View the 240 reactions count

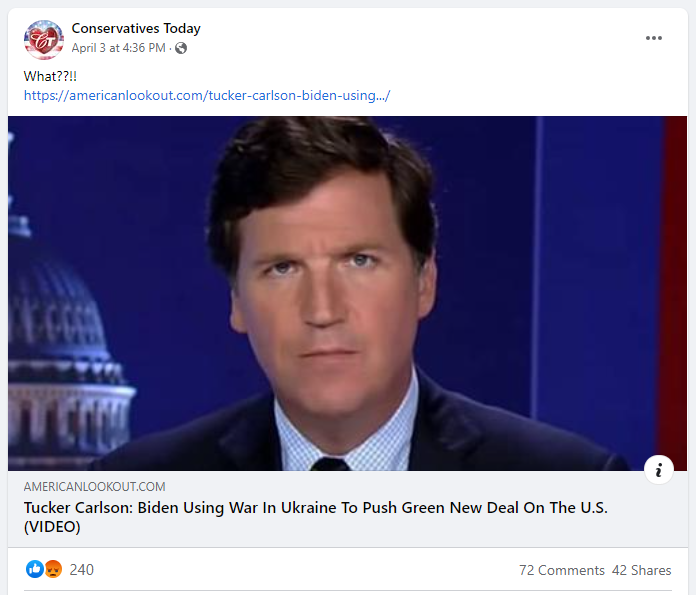click(82, 570)
